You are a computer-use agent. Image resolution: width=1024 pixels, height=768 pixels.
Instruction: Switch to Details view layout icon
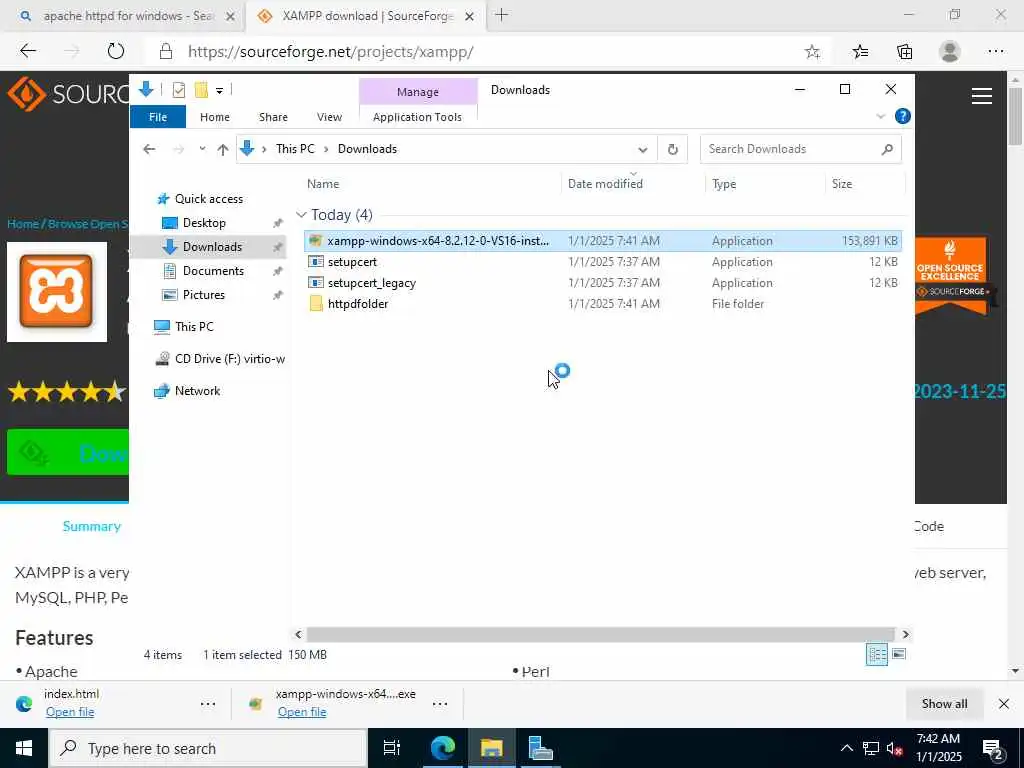(x=876, y=654)
